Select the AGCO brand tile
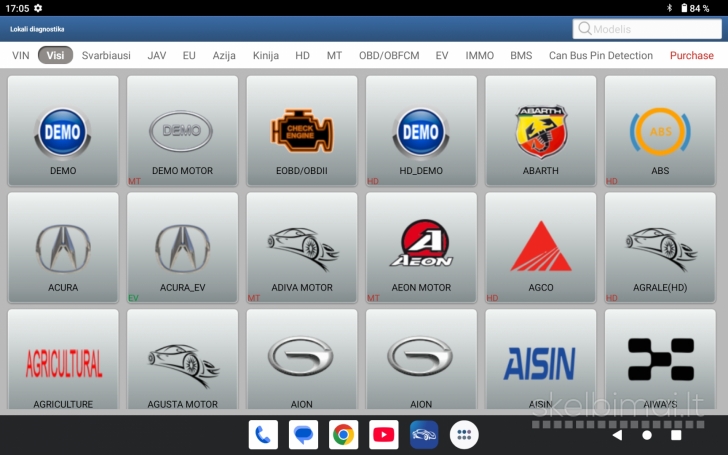 click(541, 249)
